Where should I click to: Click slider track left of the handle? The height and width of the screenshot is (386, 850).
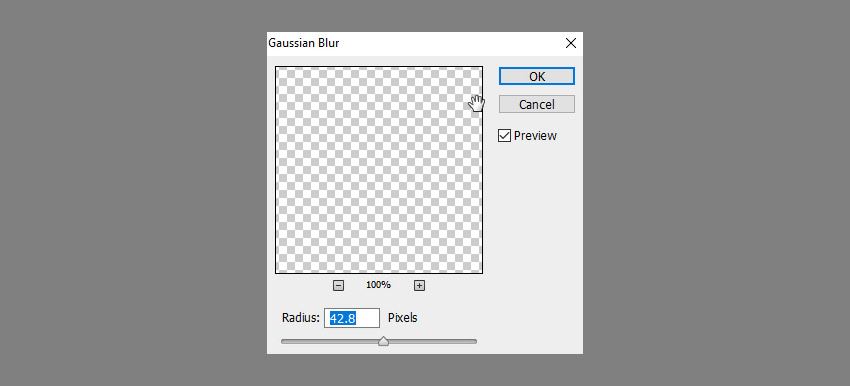tap(330, 342)
